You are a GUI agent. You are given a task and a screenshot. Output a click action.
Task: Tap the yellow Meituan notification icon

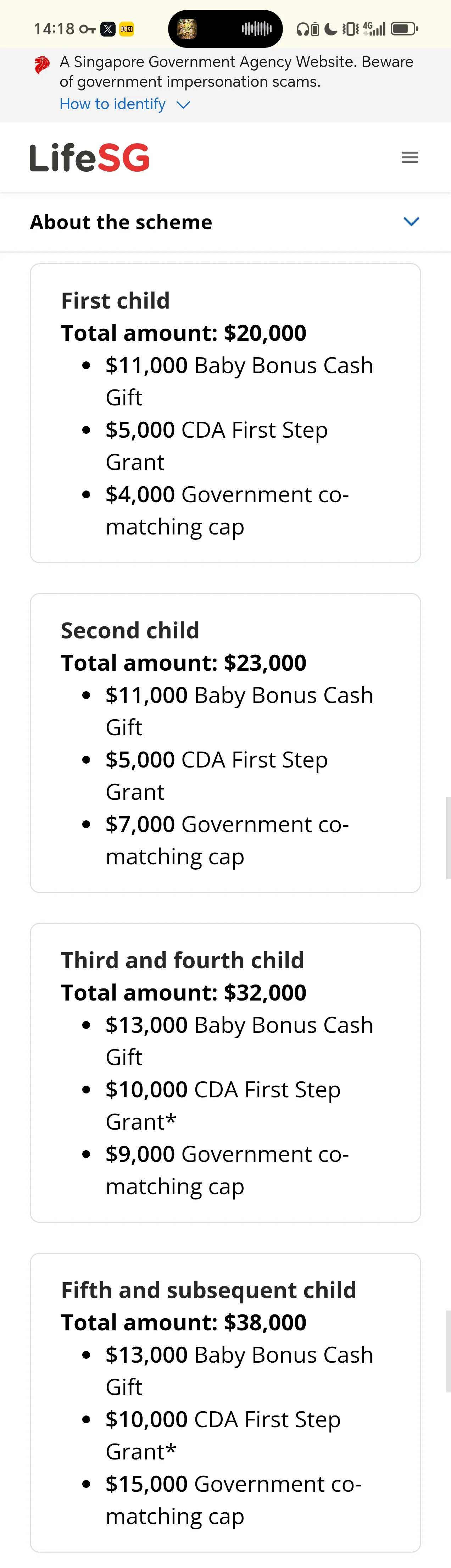[127, 29]
